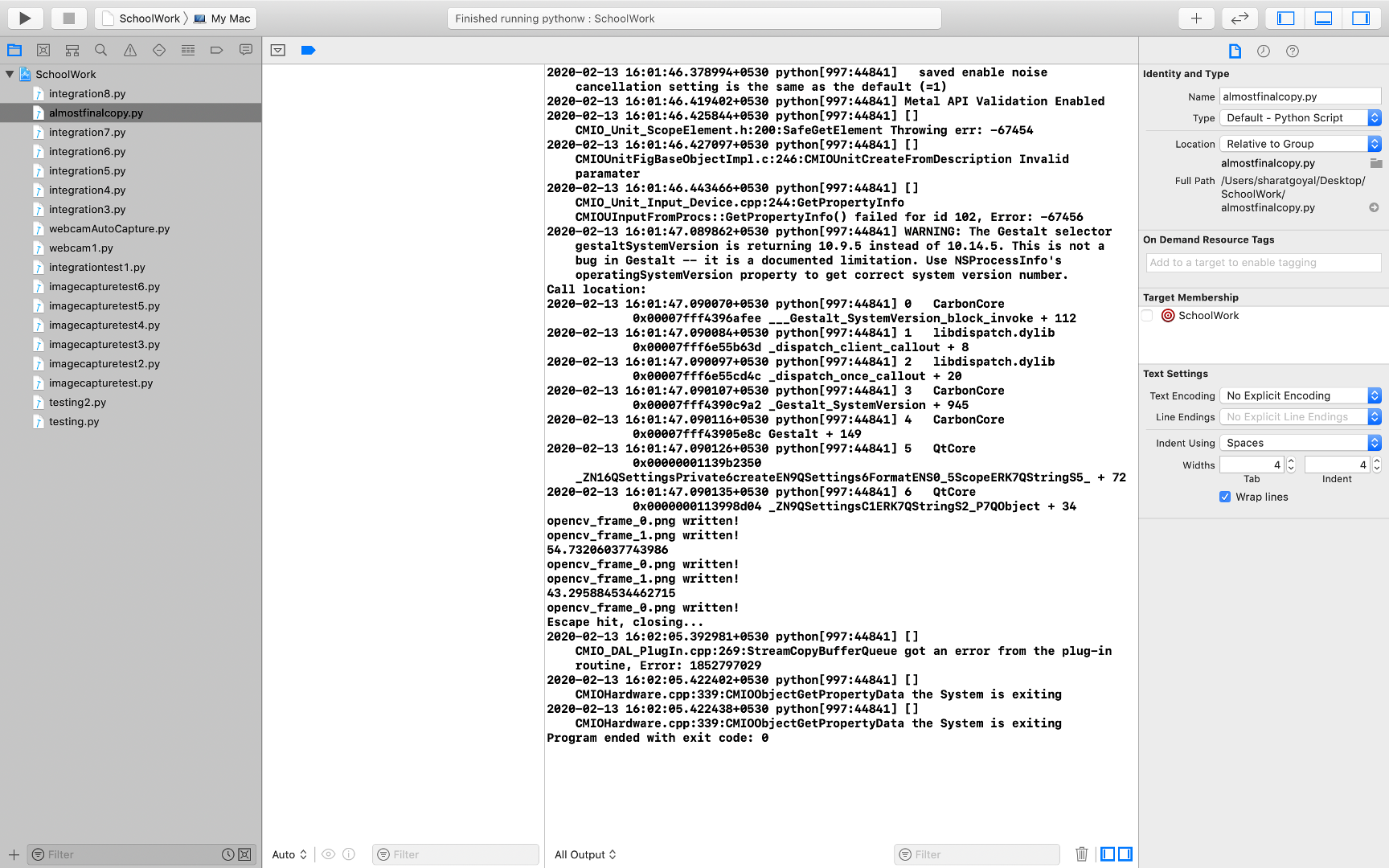Show the History inspector
Image resolution: width=1389 pixels, height=868 pixels.
pos(1264,51)
